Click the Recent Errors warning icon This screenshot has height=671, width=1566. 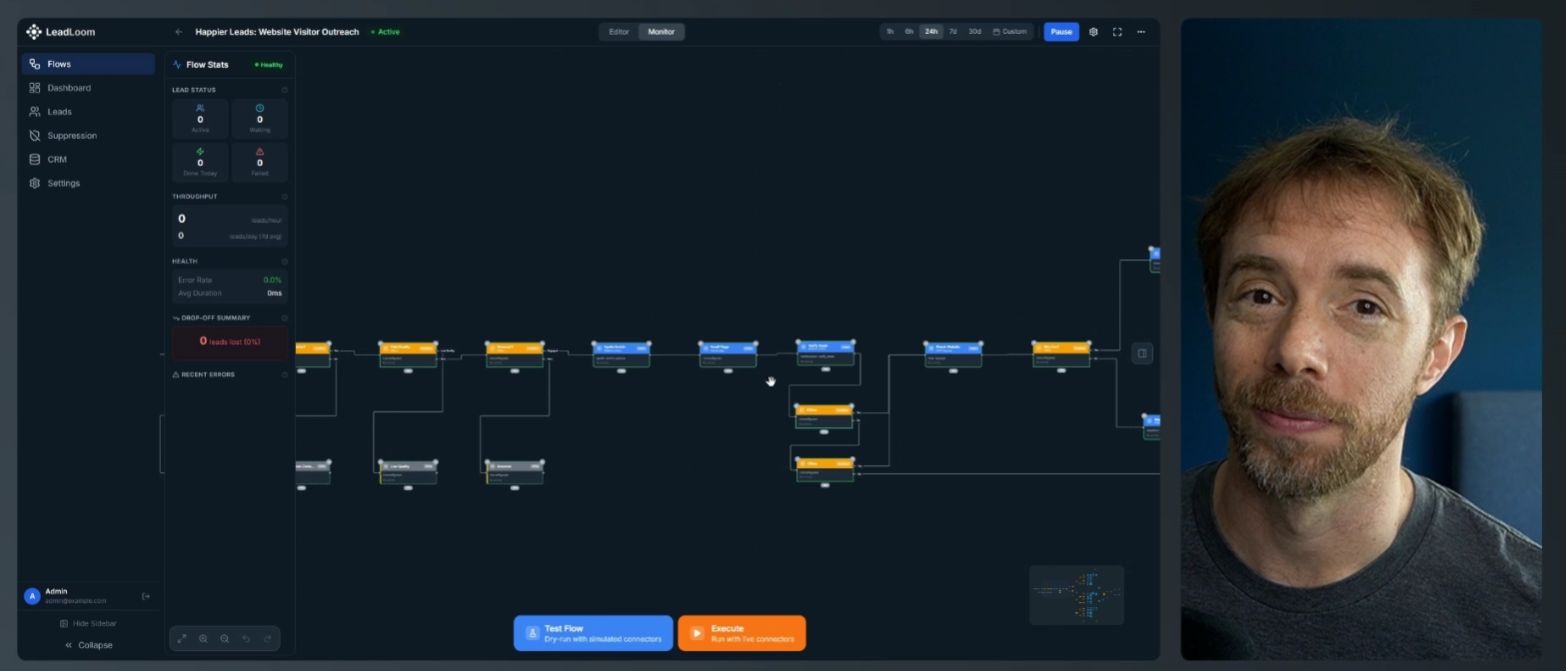[176, 375]
